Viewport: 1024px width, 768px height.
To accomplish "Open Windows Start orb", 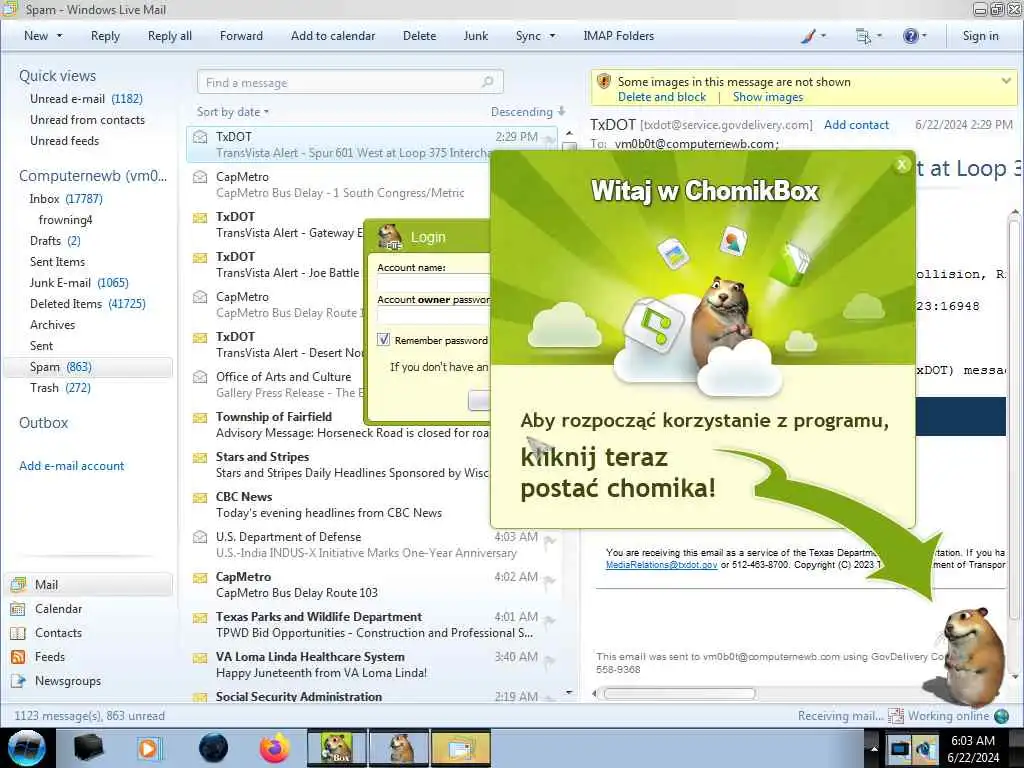I will pos(26,748).
